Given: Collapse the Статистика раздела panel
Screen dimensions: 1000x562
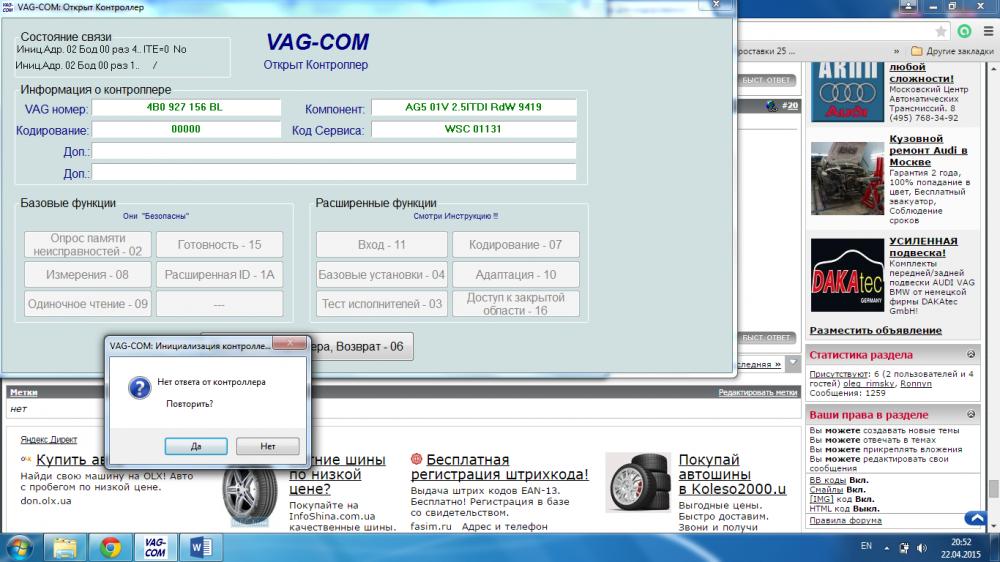Looking at the screenshot, I should [971, 355].
